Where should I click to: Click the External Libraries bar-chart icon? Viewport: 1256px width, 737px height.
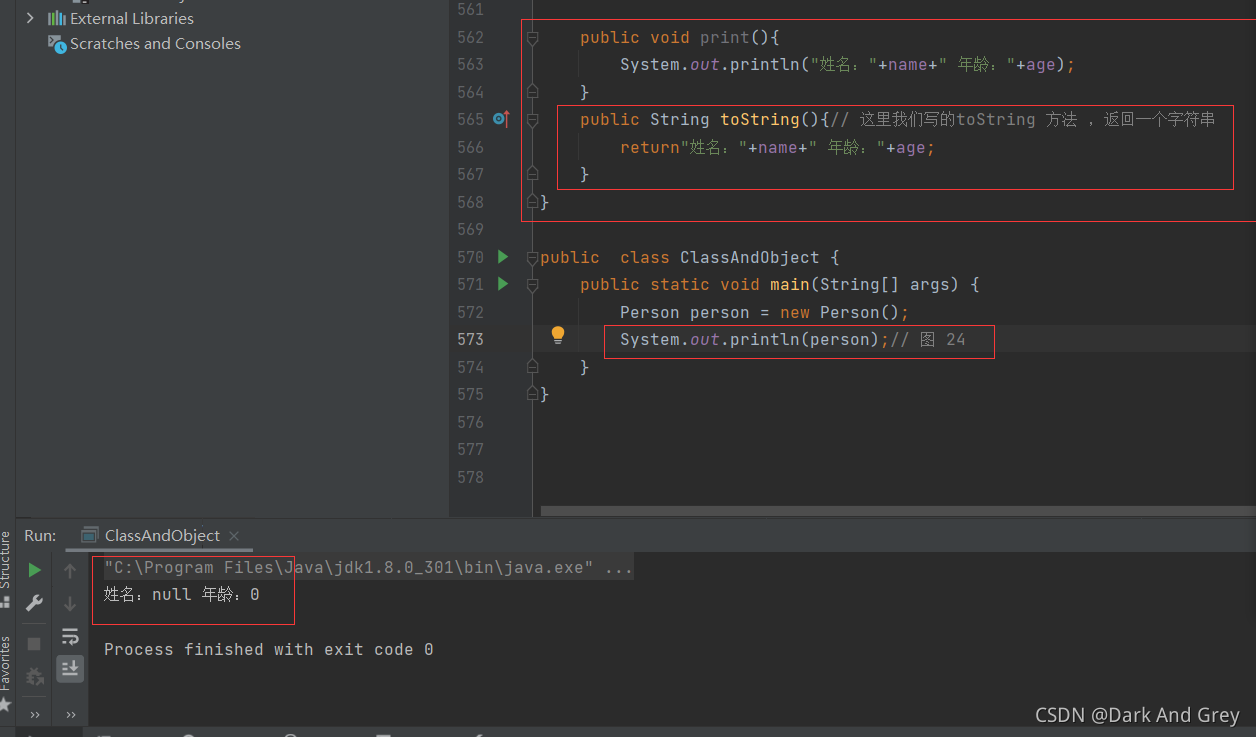(57, 18)
